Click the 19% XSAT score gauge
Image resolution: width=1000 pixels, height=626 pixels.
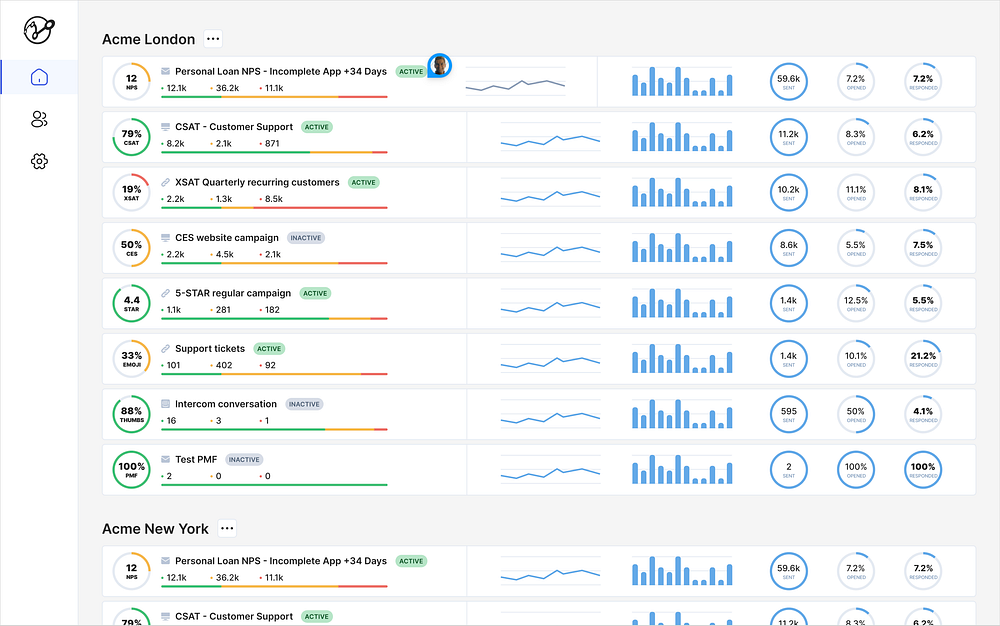tap(131, 193)
